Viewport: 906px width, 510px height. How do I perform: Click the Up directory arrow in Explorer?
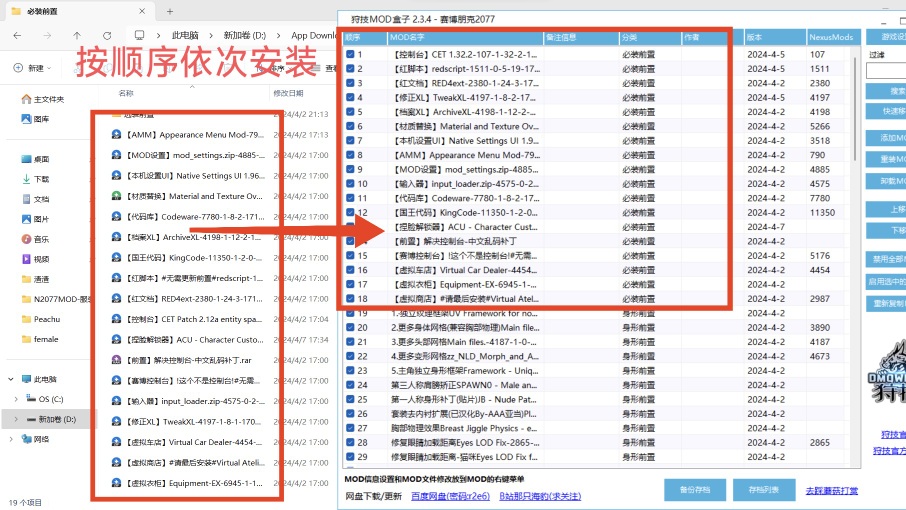point(78,35)
